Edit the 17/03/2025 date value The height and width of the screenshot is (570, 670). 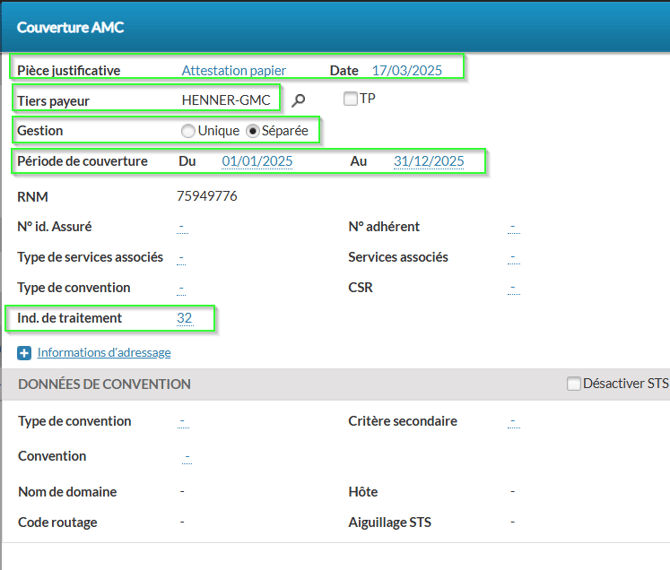coord(406,70)
